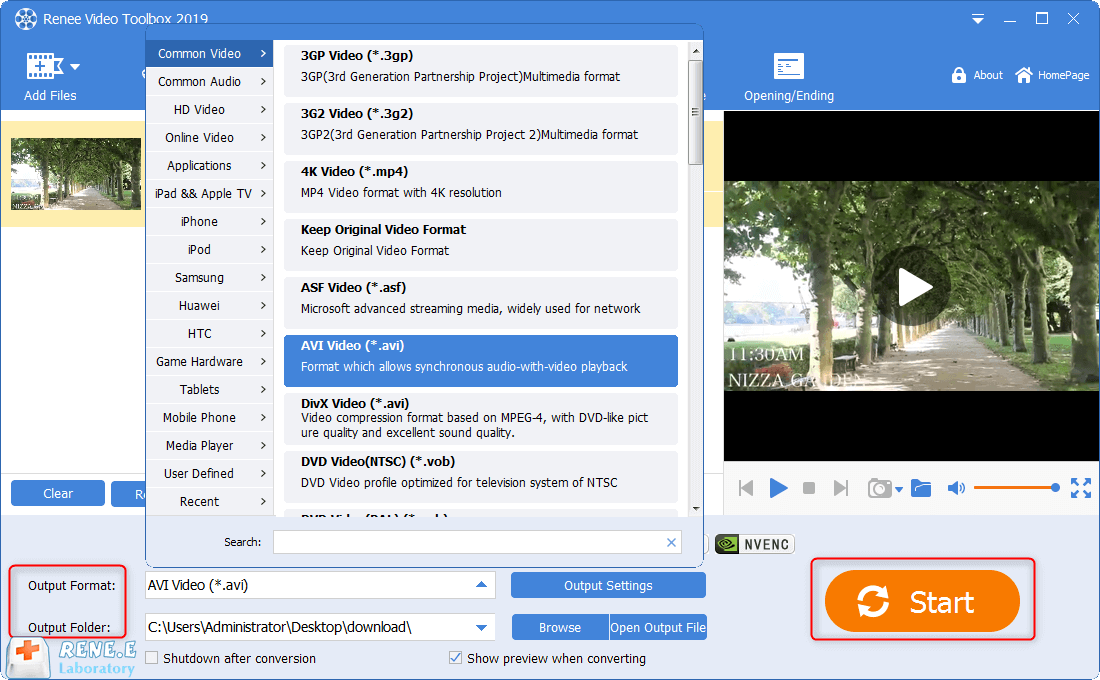
Task: Choose DVD Video(NTSC) (*.vob) format
Action: pos(481,477)
